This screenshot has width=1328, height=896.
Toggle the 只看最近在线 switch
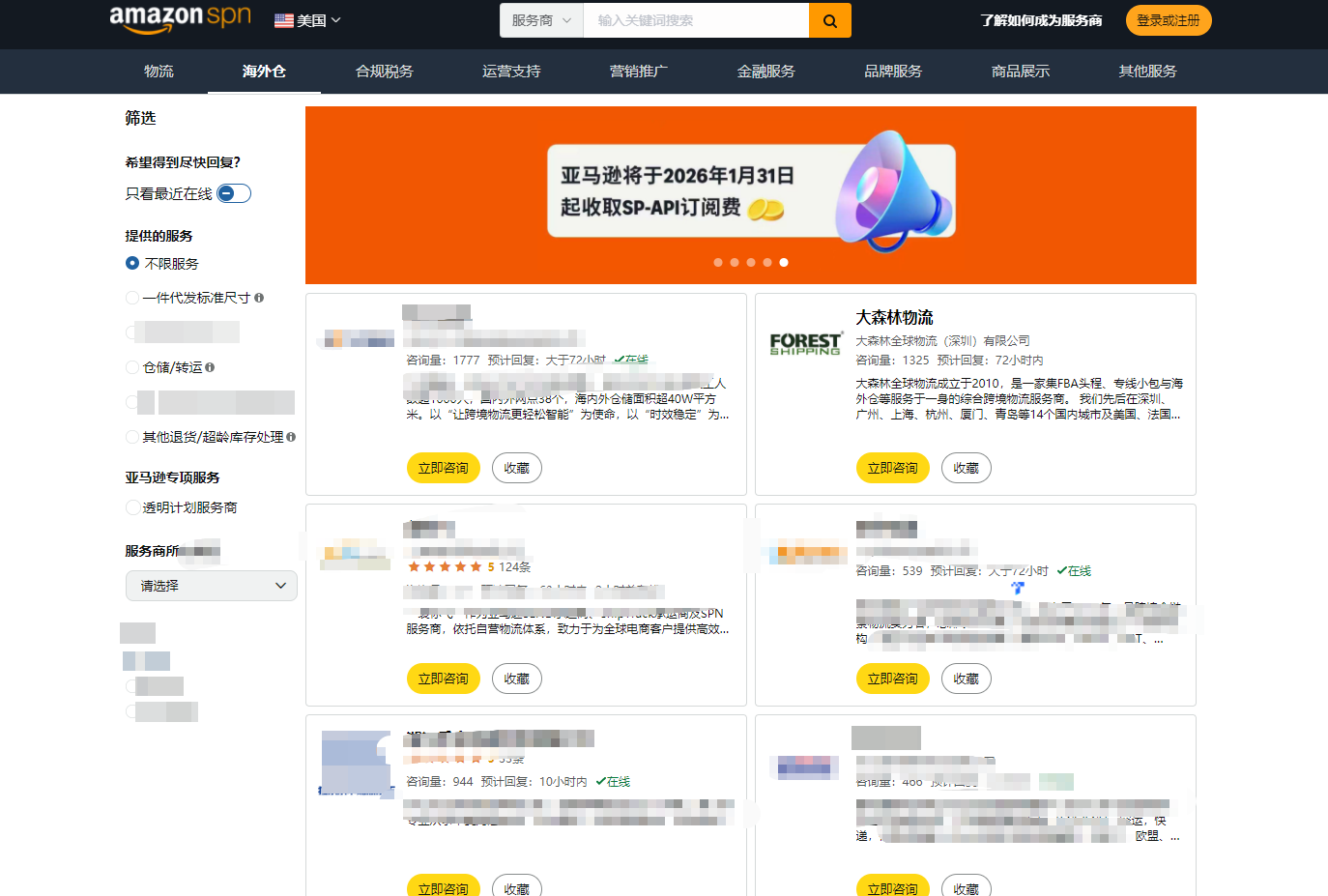[x=234, y=193]
